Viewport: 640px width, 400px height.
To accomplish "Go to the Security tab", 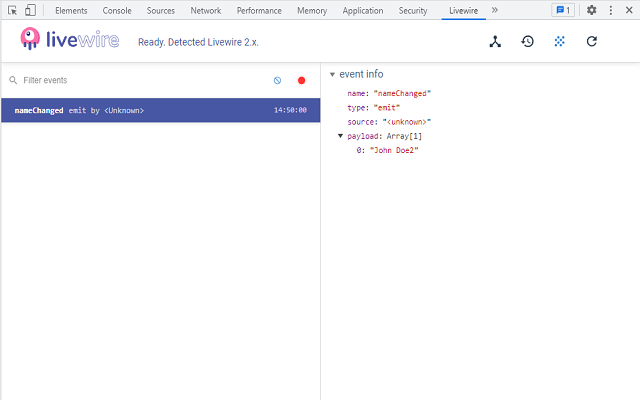I will coord(413,11).
